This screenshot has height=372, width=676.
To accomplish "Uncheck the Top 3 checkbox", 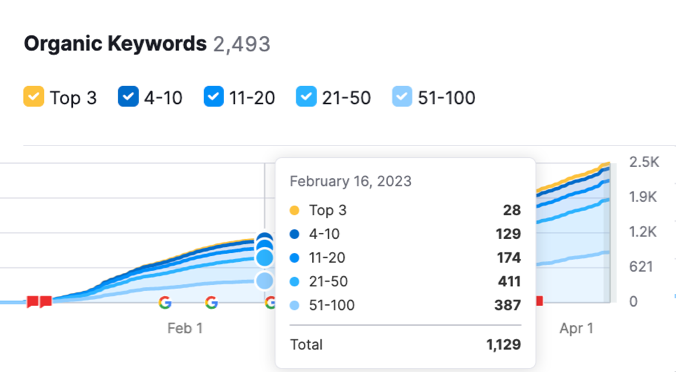I will click(x=34, y=96).
